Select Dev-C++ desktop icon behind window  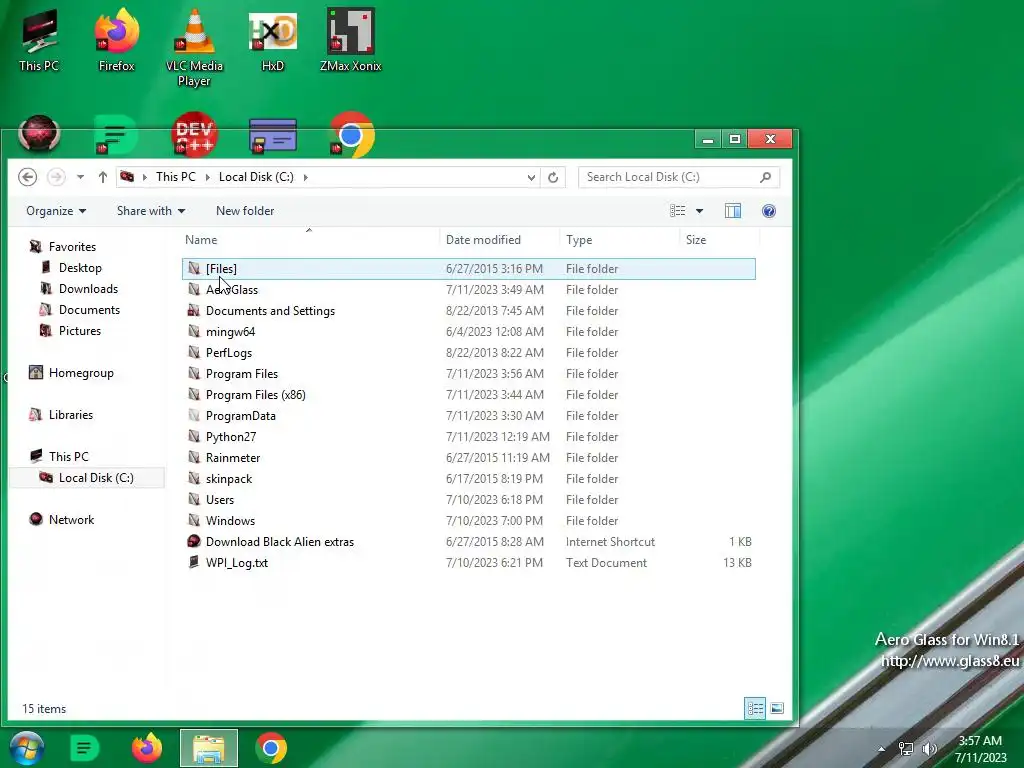pyautogui.click(x=194, y=135)
